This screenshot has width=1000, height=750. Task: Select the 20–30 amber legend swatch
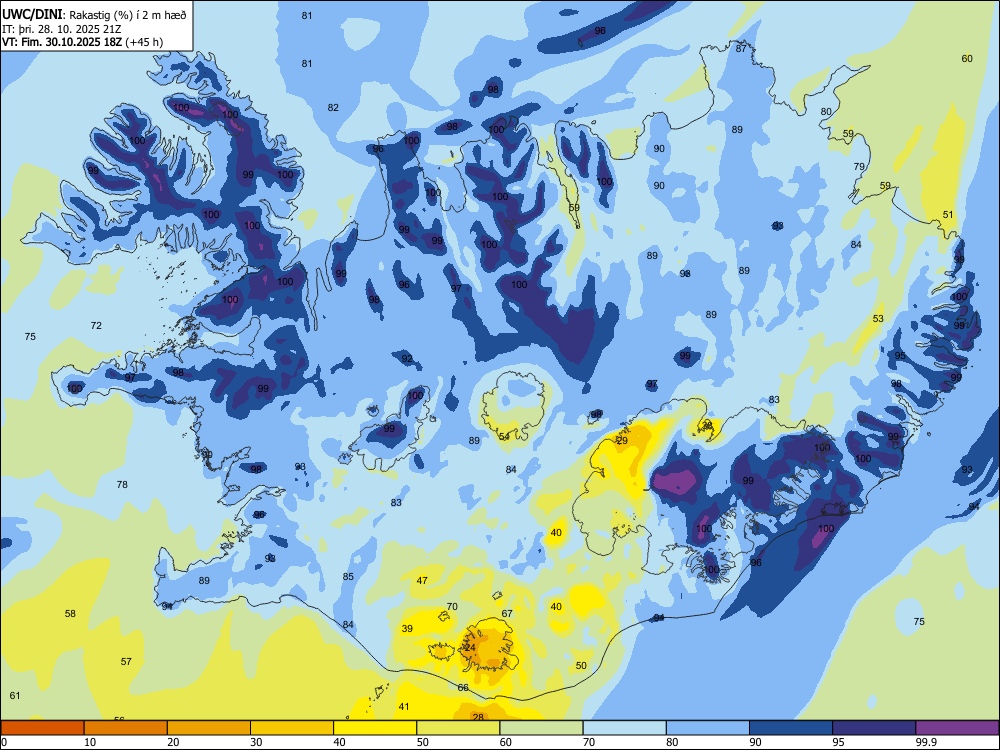[x=209, y=728]
